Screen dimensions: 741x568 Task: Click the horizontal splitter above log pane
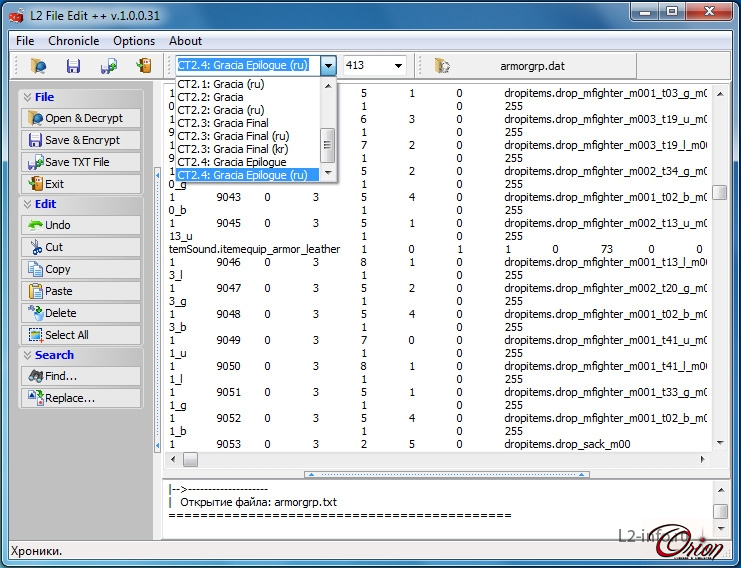[x=447, y=474]
